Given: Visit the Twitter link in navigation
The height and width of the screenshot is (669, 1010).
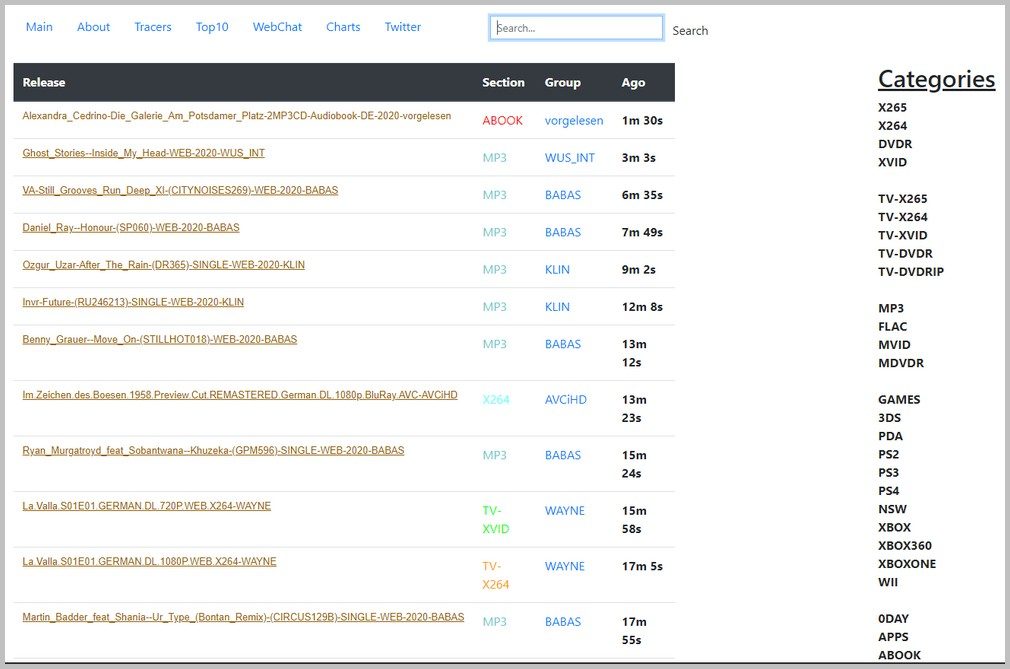Looking at the screenshot, I should pos(403,27).
